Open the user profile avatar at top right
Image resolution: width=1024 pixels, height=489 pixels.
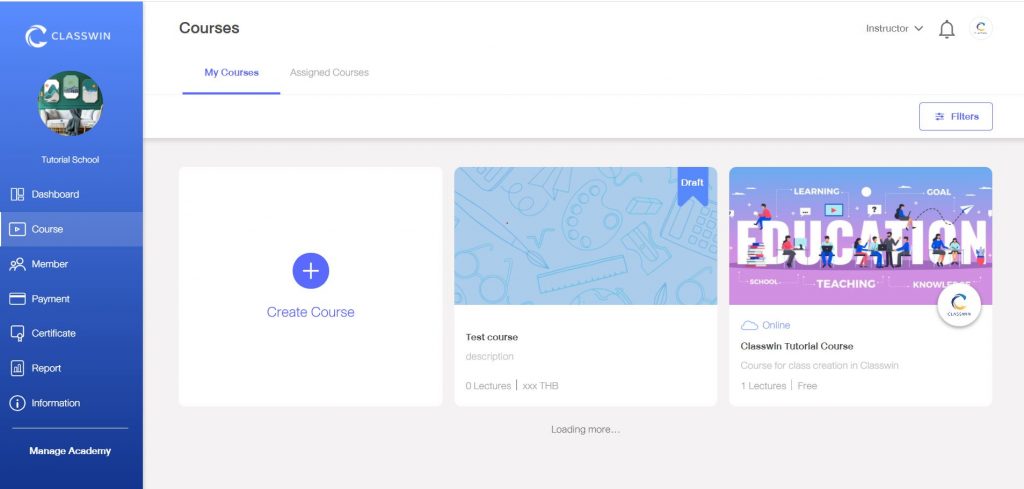(981, 29)
